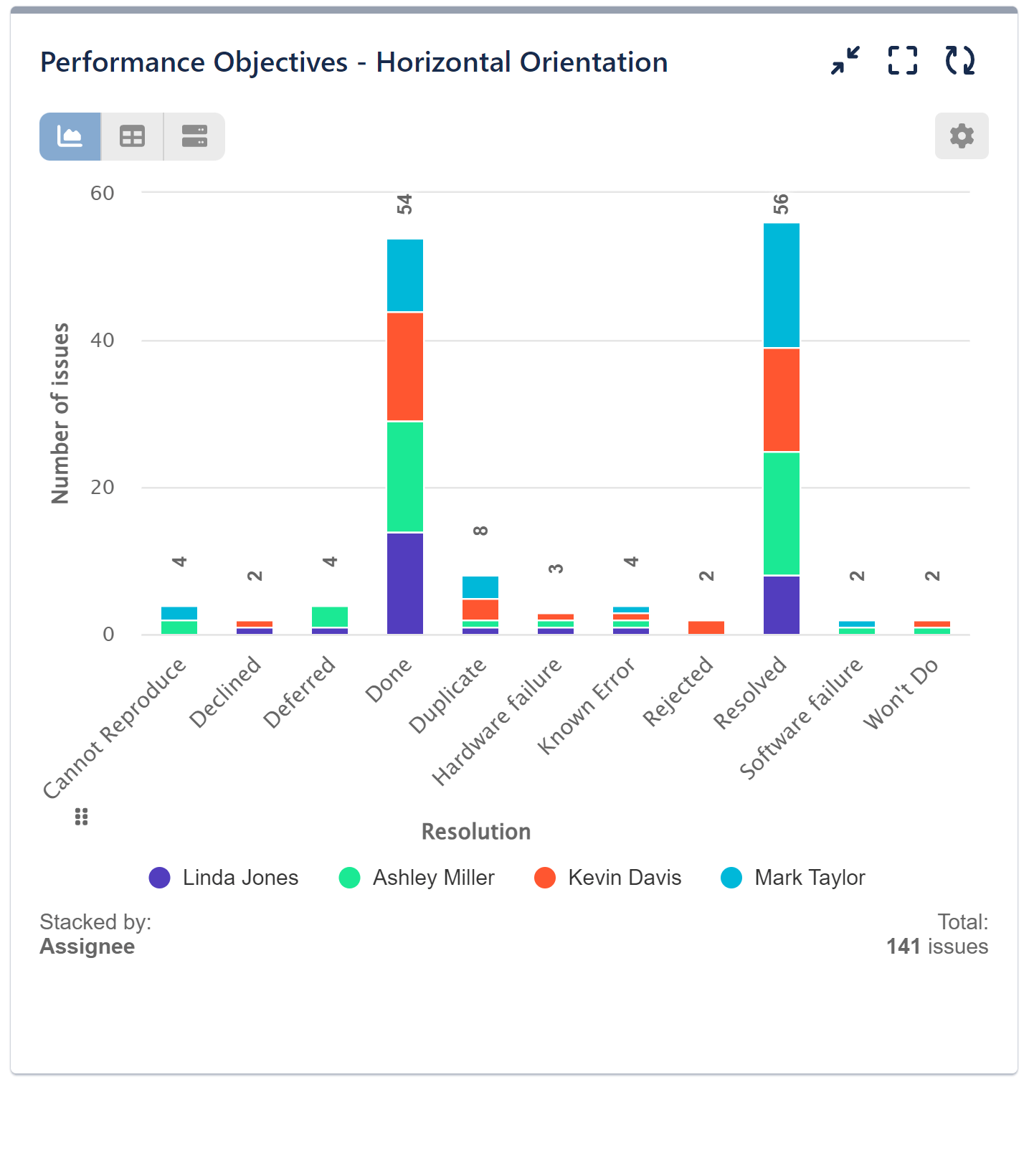Hide the Ashley Miller series via legend
The image size is (1029, 1176).
coord(418,877)
